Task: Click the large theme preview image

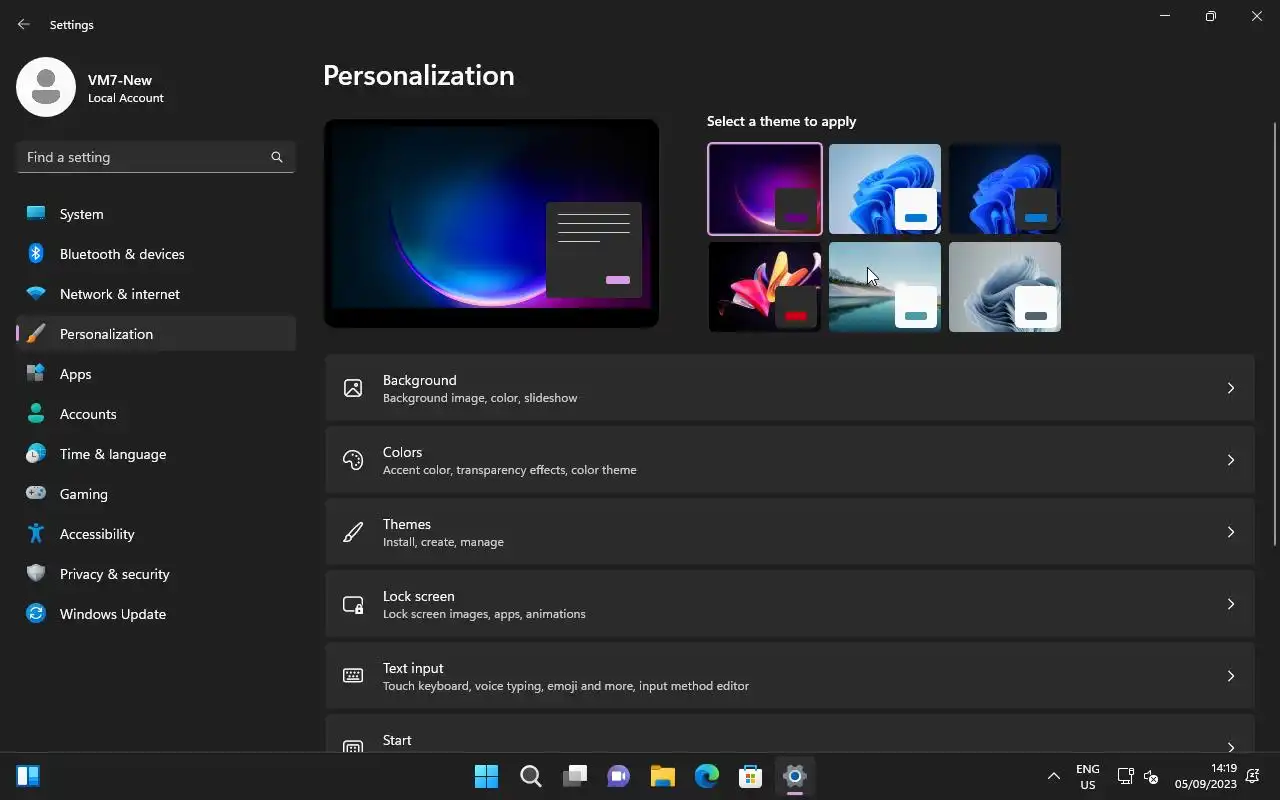Action: click(x=491, y=224)
